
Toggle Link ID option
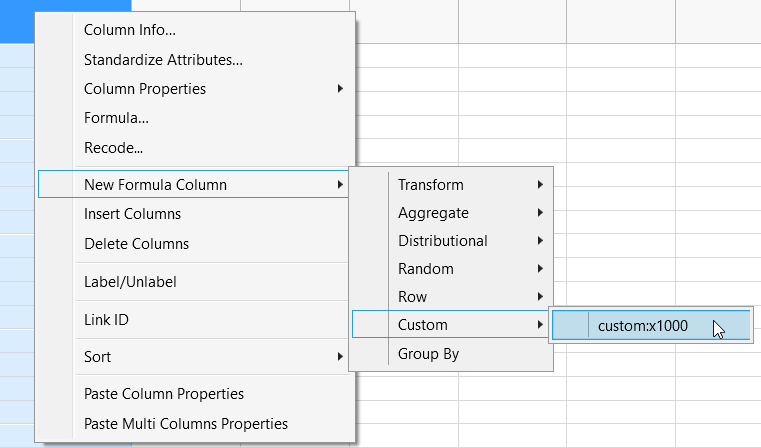[106, 320]
